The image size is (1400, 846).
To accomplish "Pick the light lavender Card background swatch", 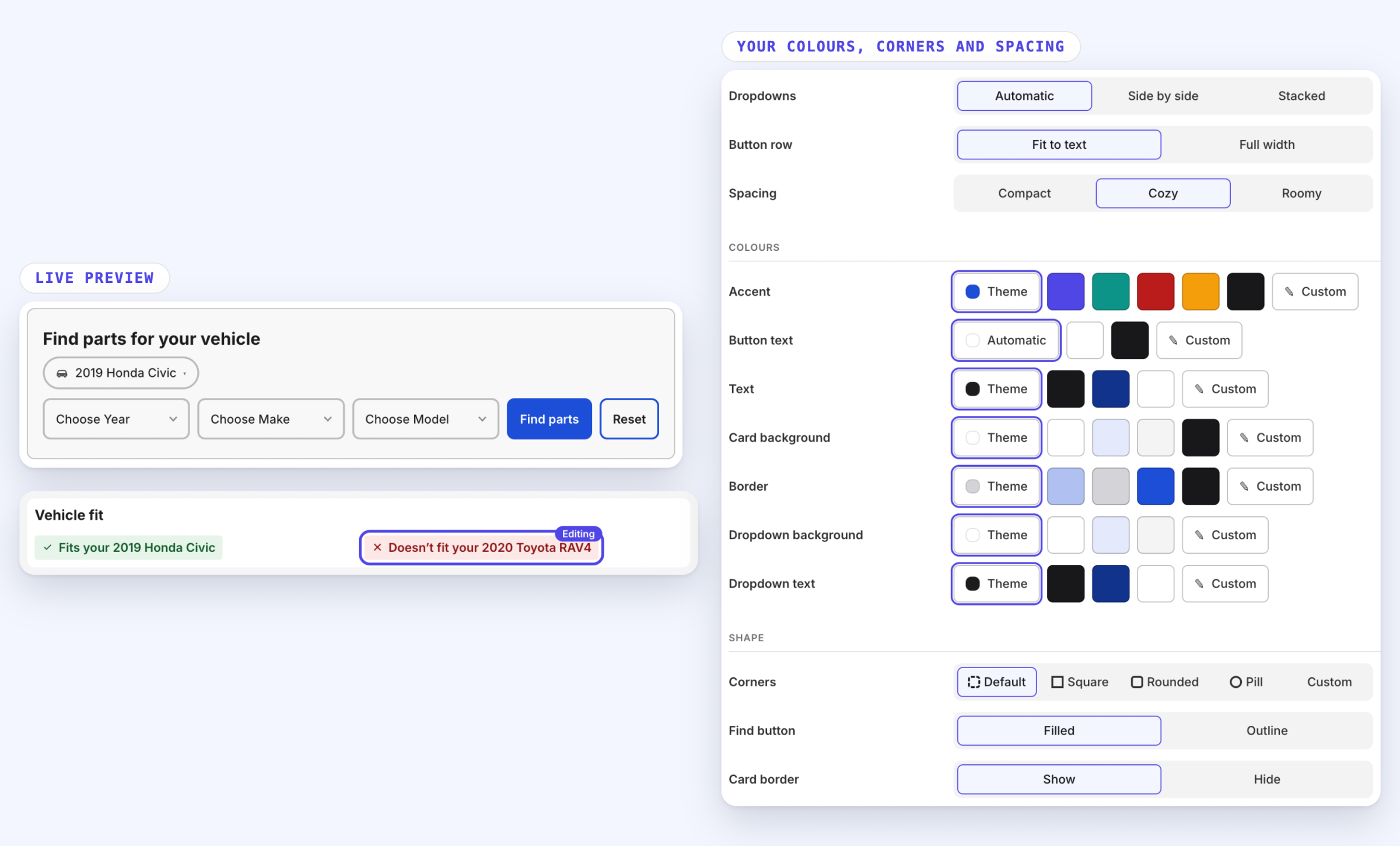I will coord(1111,438).
